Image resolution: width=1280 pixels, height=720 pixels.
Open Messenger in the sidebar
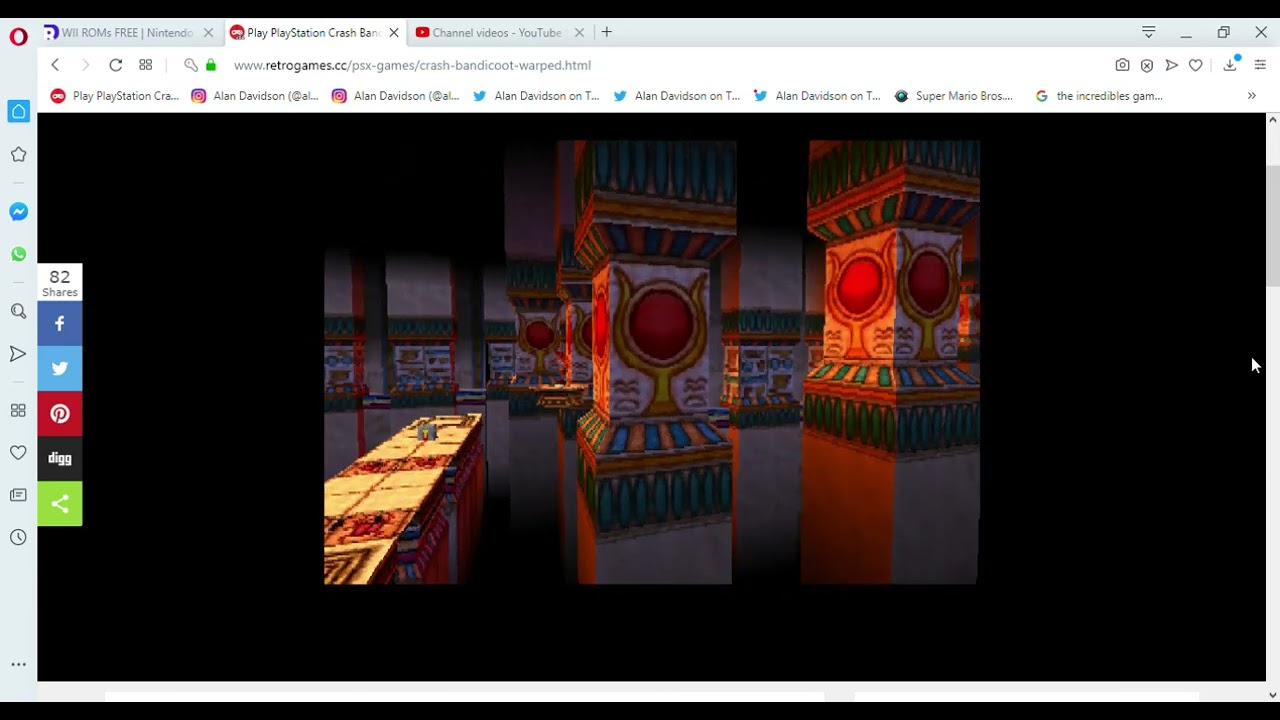point(18,212)
